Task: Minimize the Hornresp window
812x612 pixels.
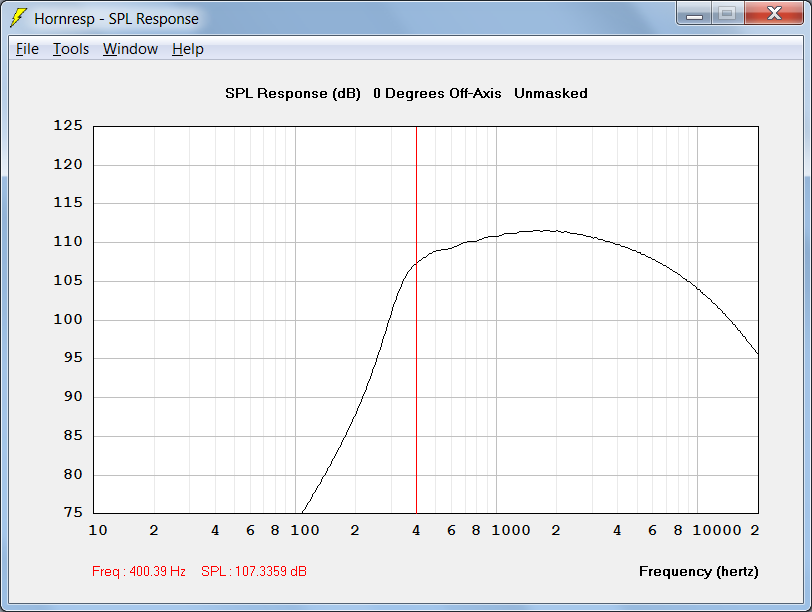Action: point(694,14)
